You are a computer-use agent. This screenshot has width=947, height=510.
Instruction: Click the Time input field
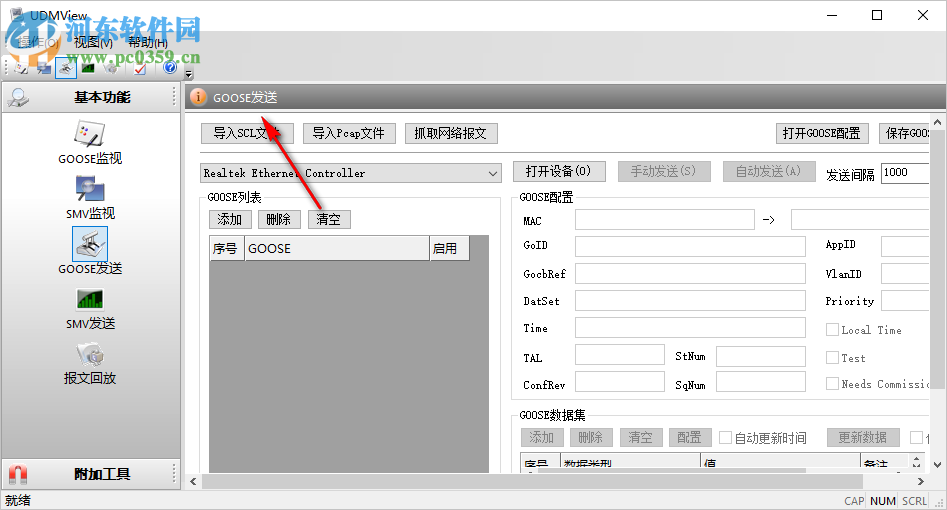click(690, 328)
